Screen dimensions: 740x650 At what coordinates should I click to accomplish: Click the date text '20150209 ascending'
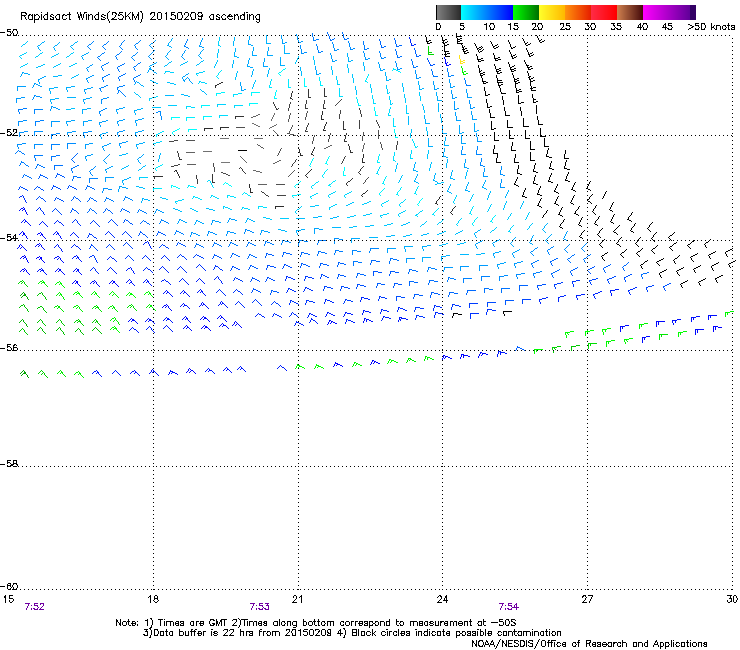pyautogui.click(x=205, y=17)
